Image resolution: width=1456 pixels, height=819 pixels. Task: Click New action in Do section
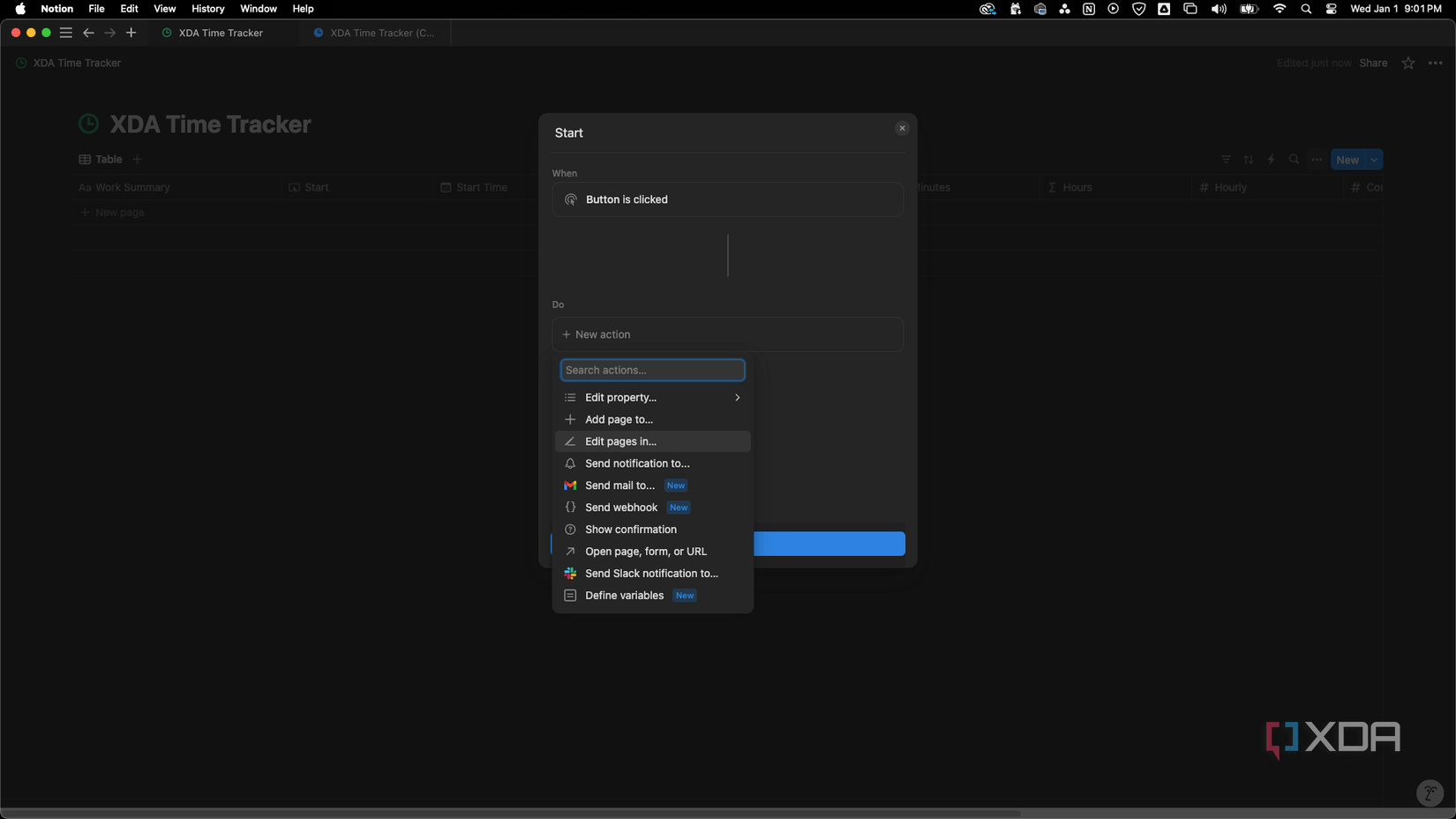pos(727,334)
